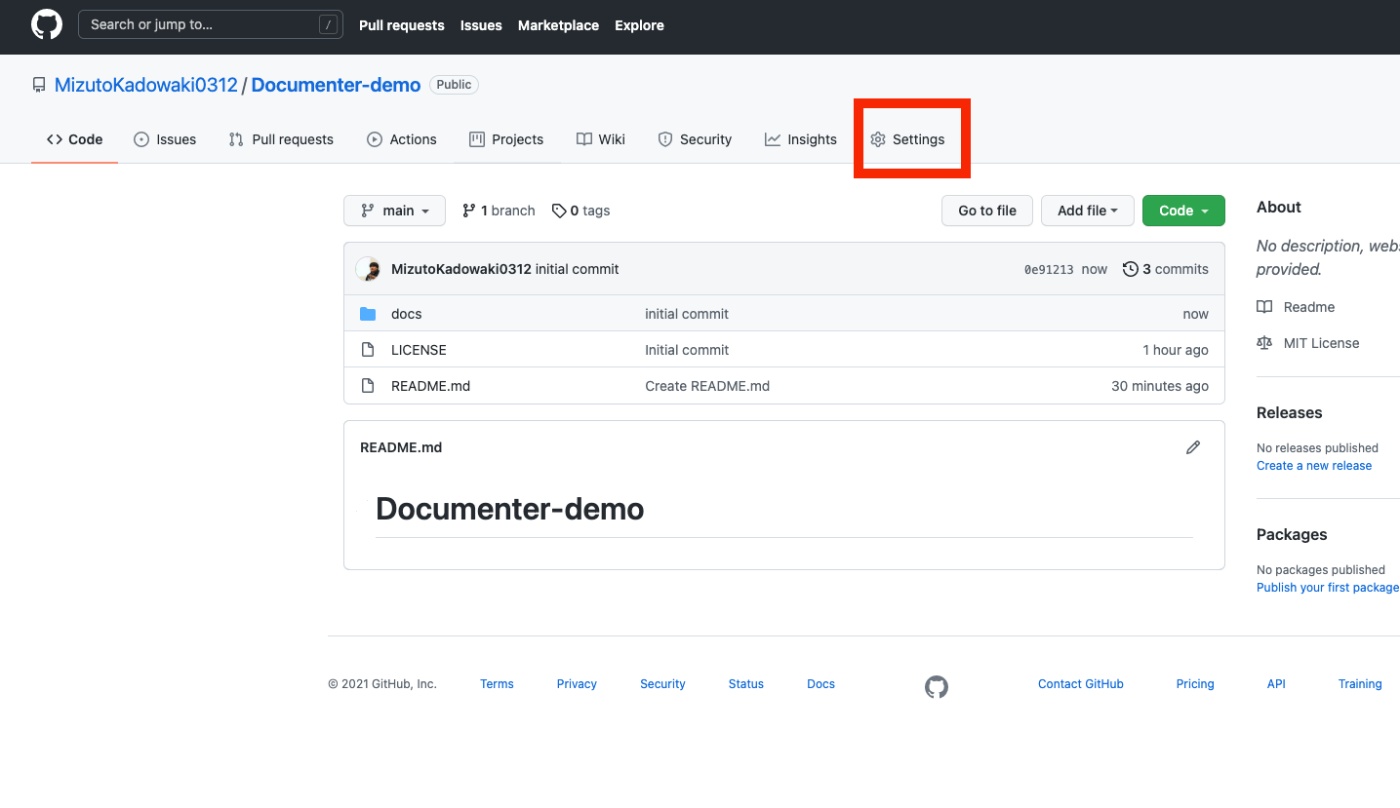The width and height of the screenshot is (1400, 808).
Task: Open Marketplace from the header
Action: [x=558, y=25]
